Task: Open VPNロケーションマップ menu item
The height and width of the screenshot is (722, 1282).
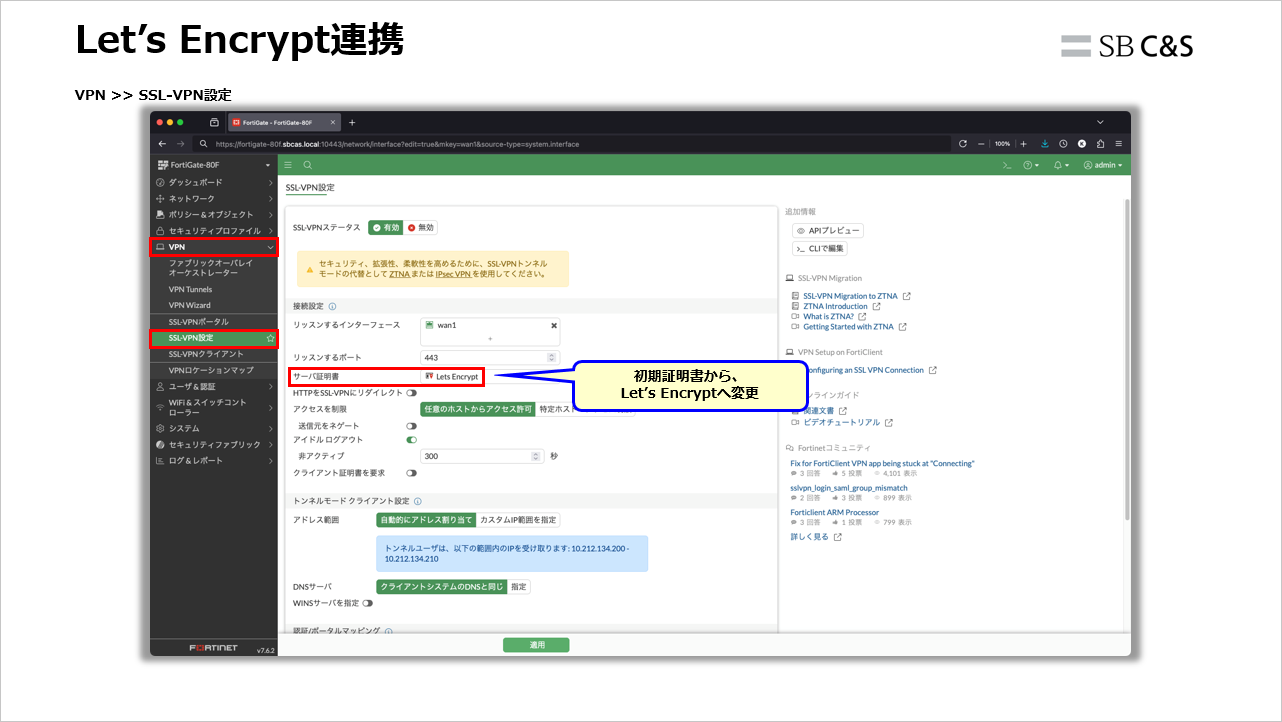Action: point(213,370)
